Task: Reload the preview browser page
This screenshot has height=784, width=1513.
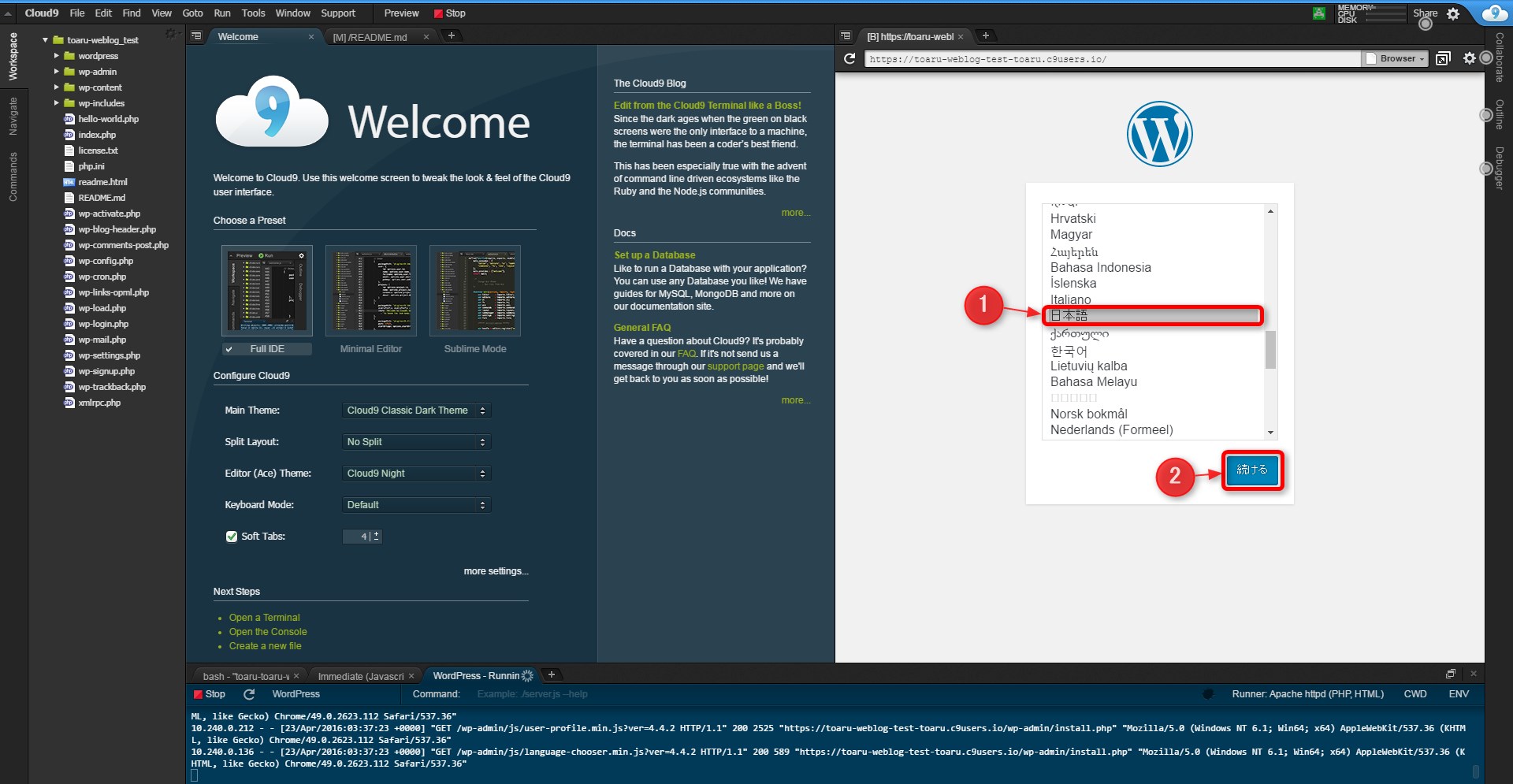Action: click(x=849, y=58)
